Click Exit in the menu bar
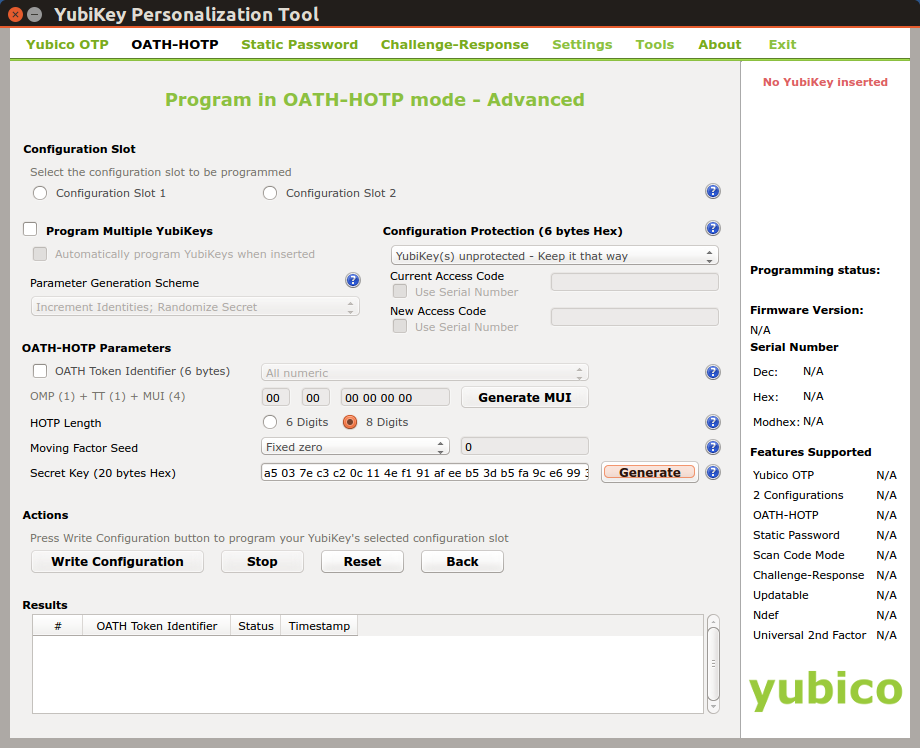The image size is (920, 748). coord(782,45)
